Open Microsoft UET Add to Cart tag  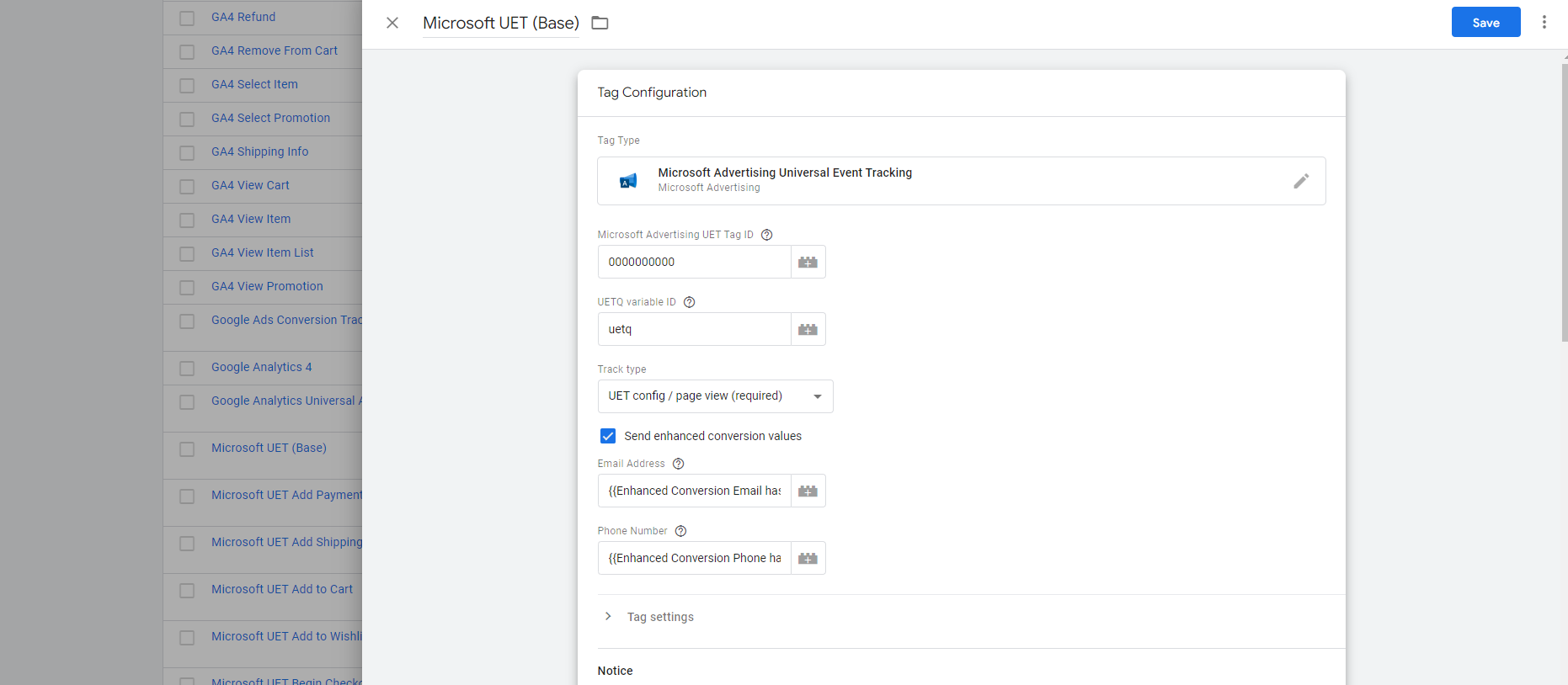point(282,589)
